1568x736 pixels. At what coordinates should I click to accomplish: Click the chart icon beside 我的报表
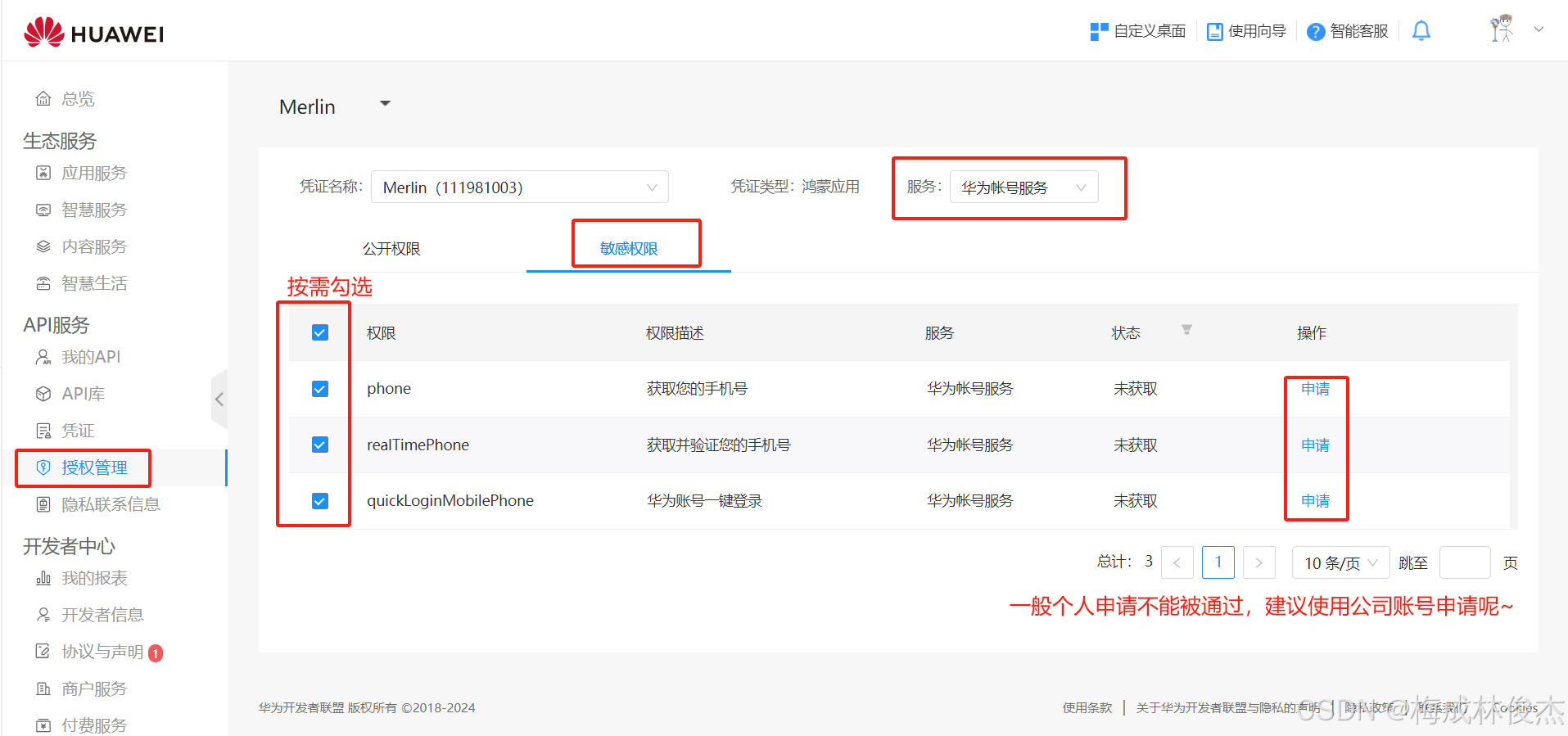pos(43,578)
